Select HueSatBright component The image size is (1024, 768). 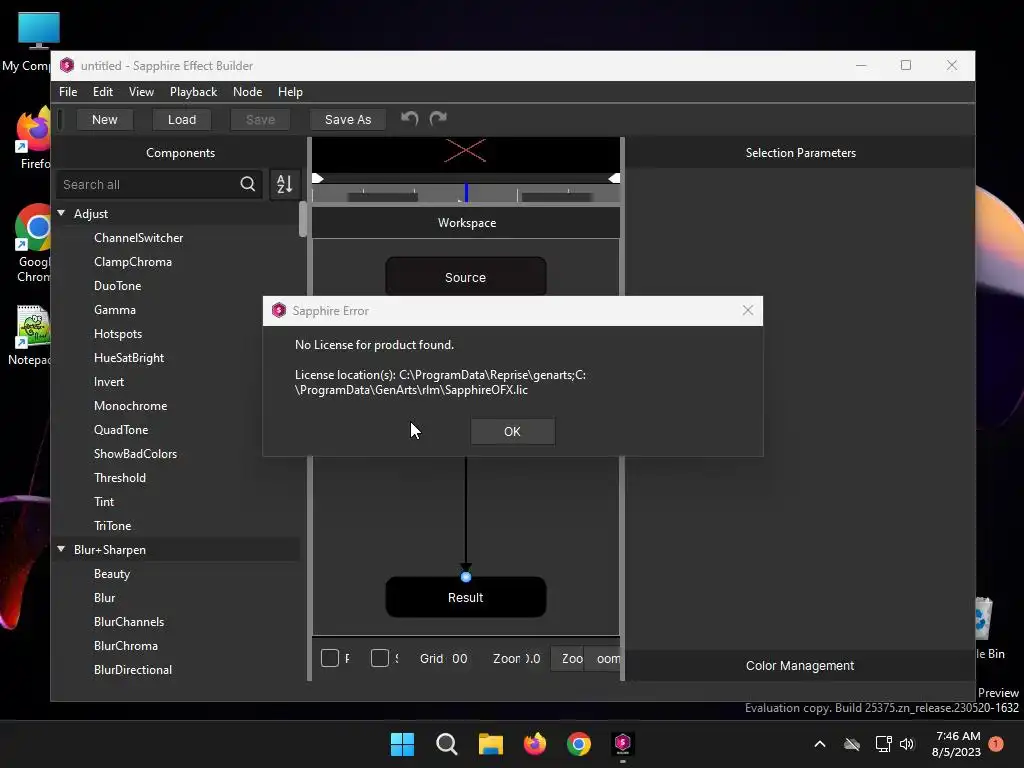[x=129, y=358]
